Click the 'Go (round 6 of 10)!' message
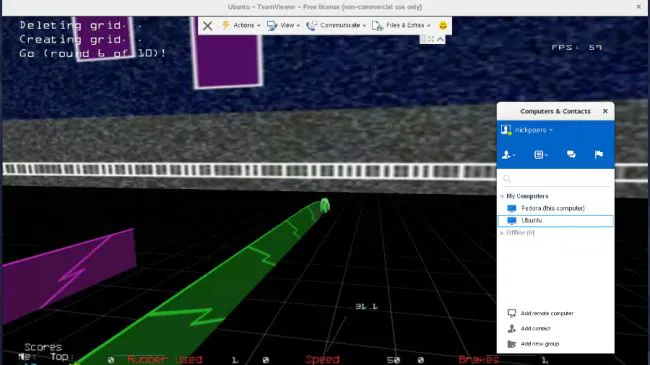 pyautogui.click(x=92, y=54)
